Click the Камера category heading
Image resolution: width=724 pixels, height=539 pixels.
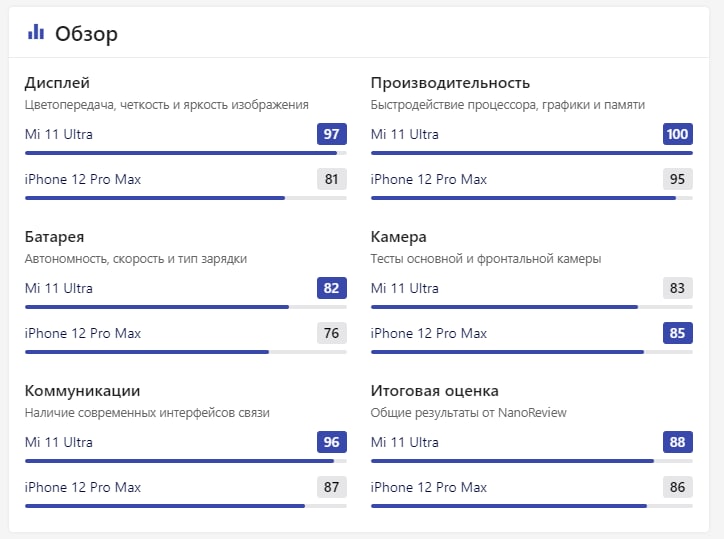[398, 237]
